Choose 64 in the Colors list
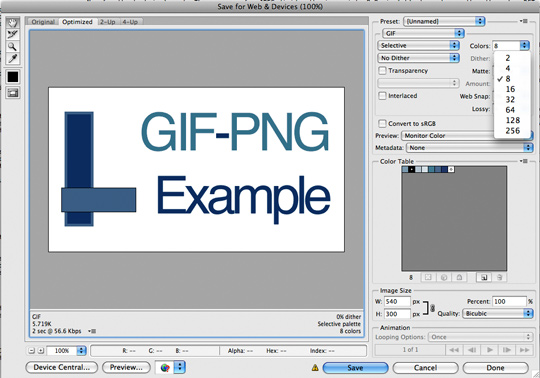This screenshot has width=540, height=378. [x=512, y=110]
